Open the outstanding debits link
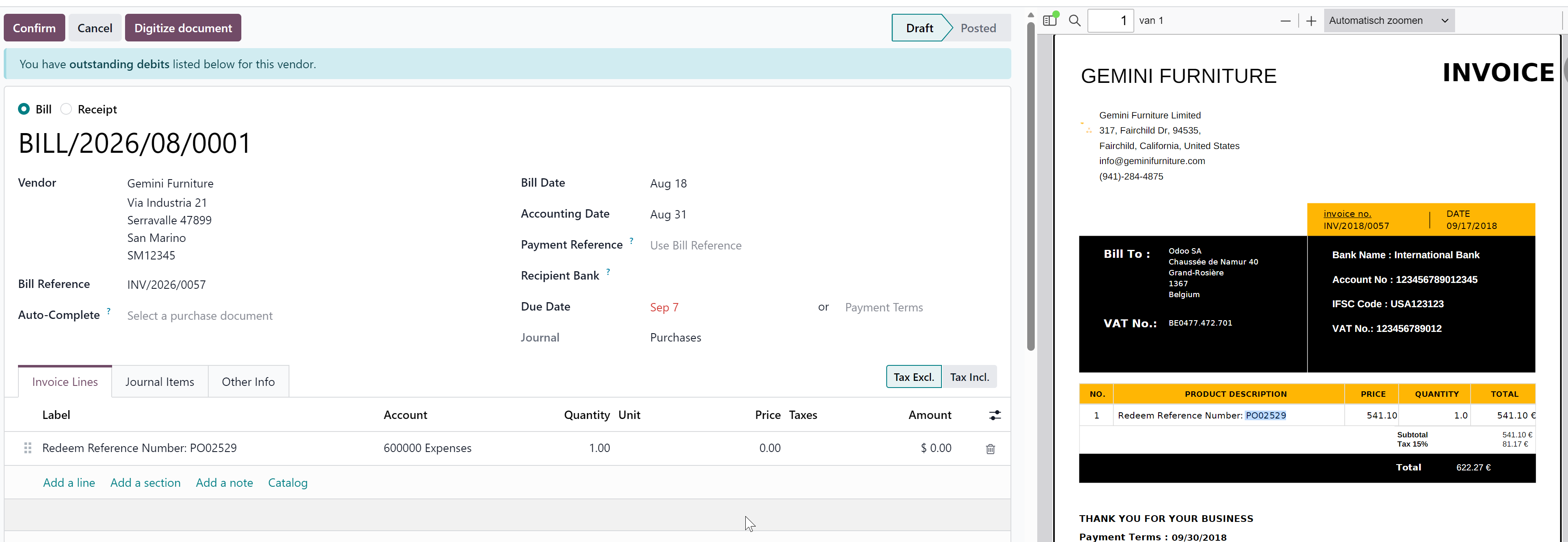 coord(119,64)
